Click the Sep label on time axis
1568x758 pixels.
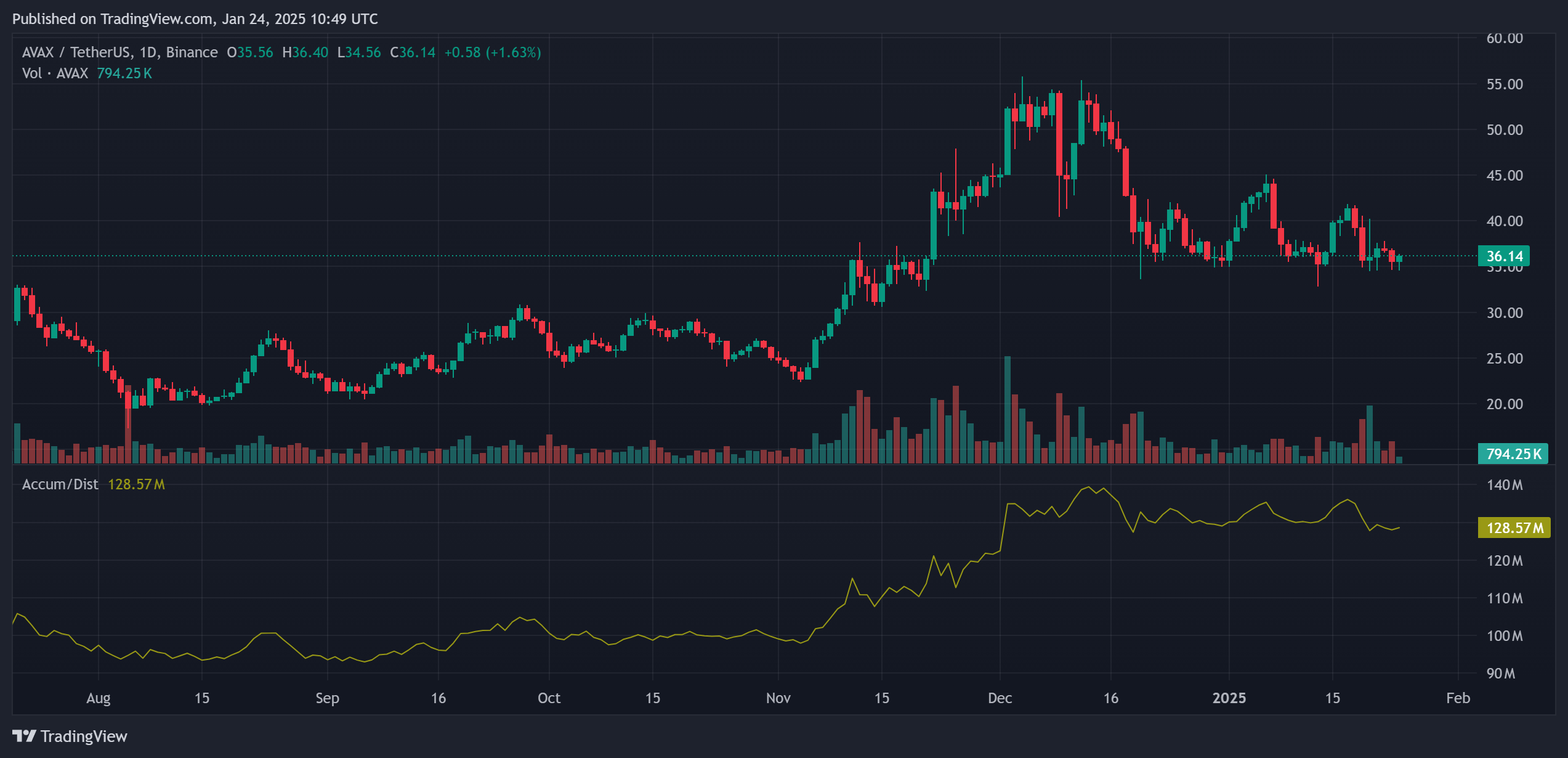[x=327, y=698]
